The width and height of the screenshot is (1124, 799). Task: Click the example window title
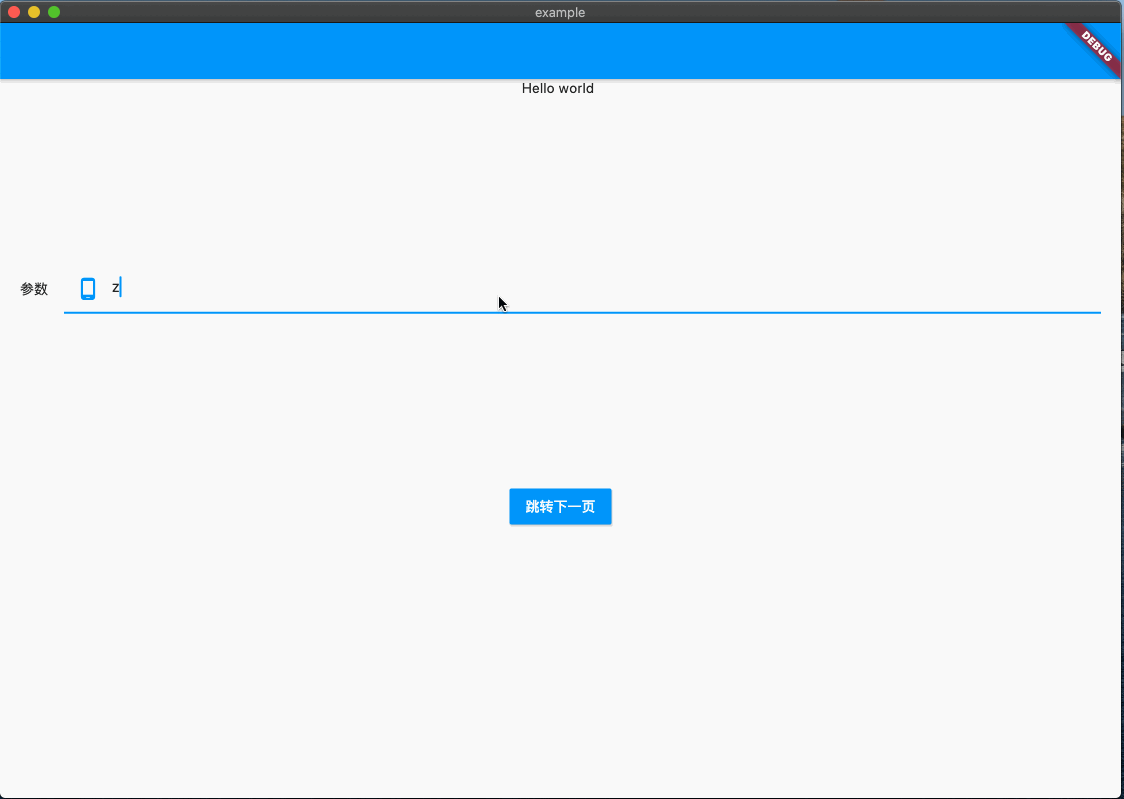click(558, 12)
